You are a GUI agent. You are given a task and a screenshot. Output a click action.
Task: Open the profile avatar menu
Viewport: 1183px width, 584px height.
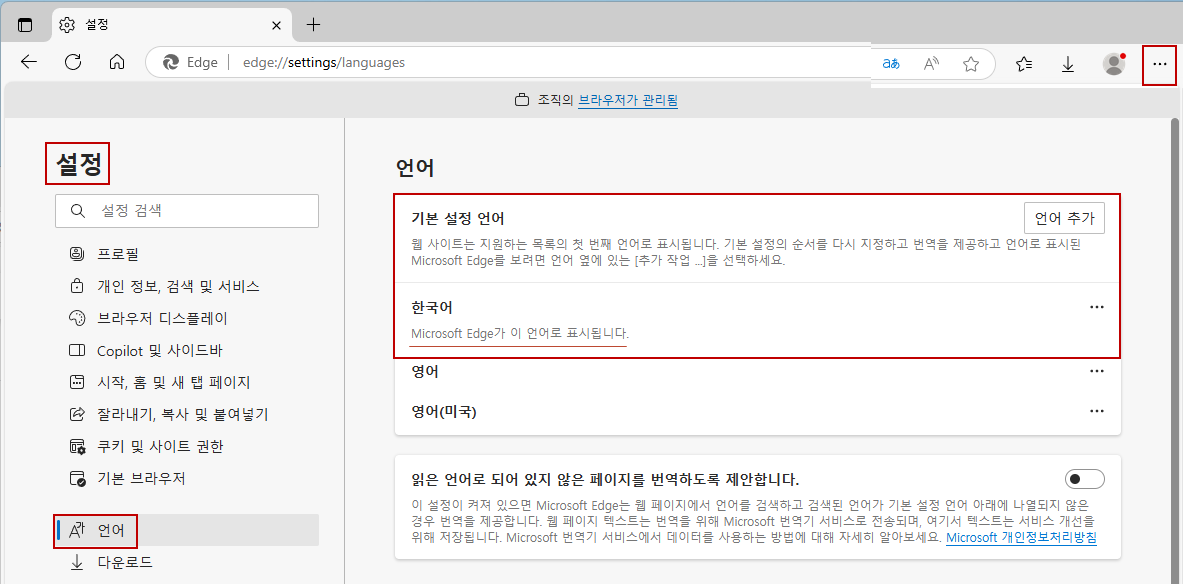[1114, 64]
